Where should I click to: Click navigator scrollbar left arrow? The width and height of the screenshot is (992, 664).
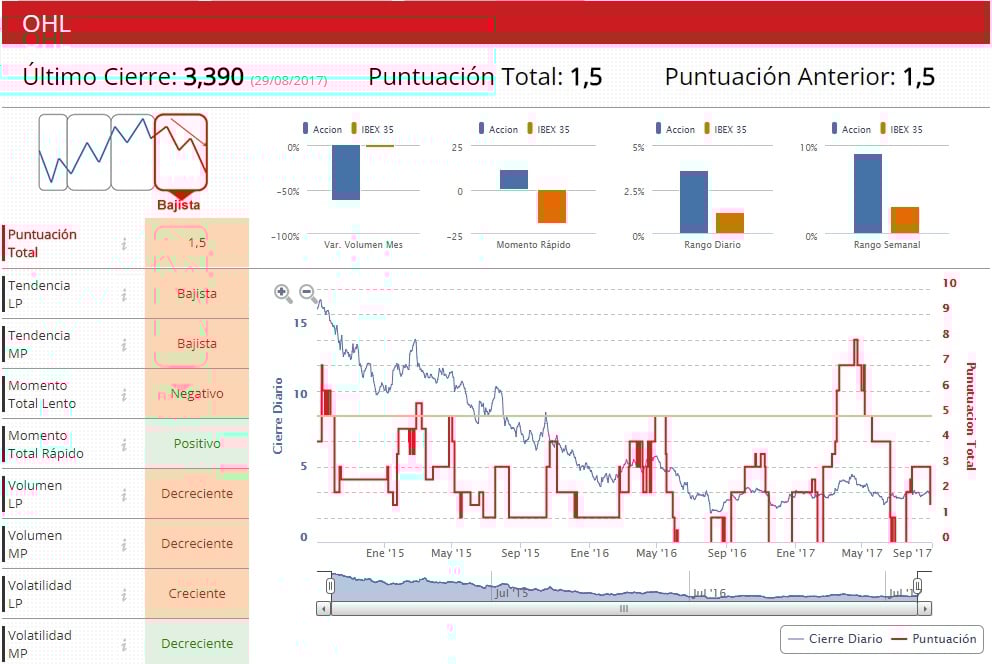323,609
